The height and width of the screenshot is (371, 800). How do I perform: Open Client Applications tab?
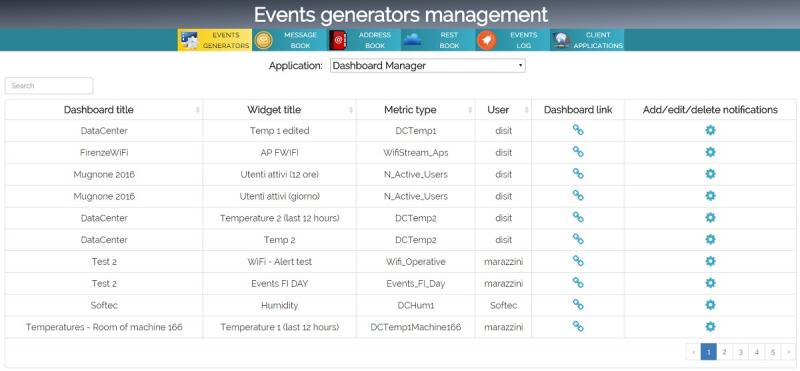point(587,40)
